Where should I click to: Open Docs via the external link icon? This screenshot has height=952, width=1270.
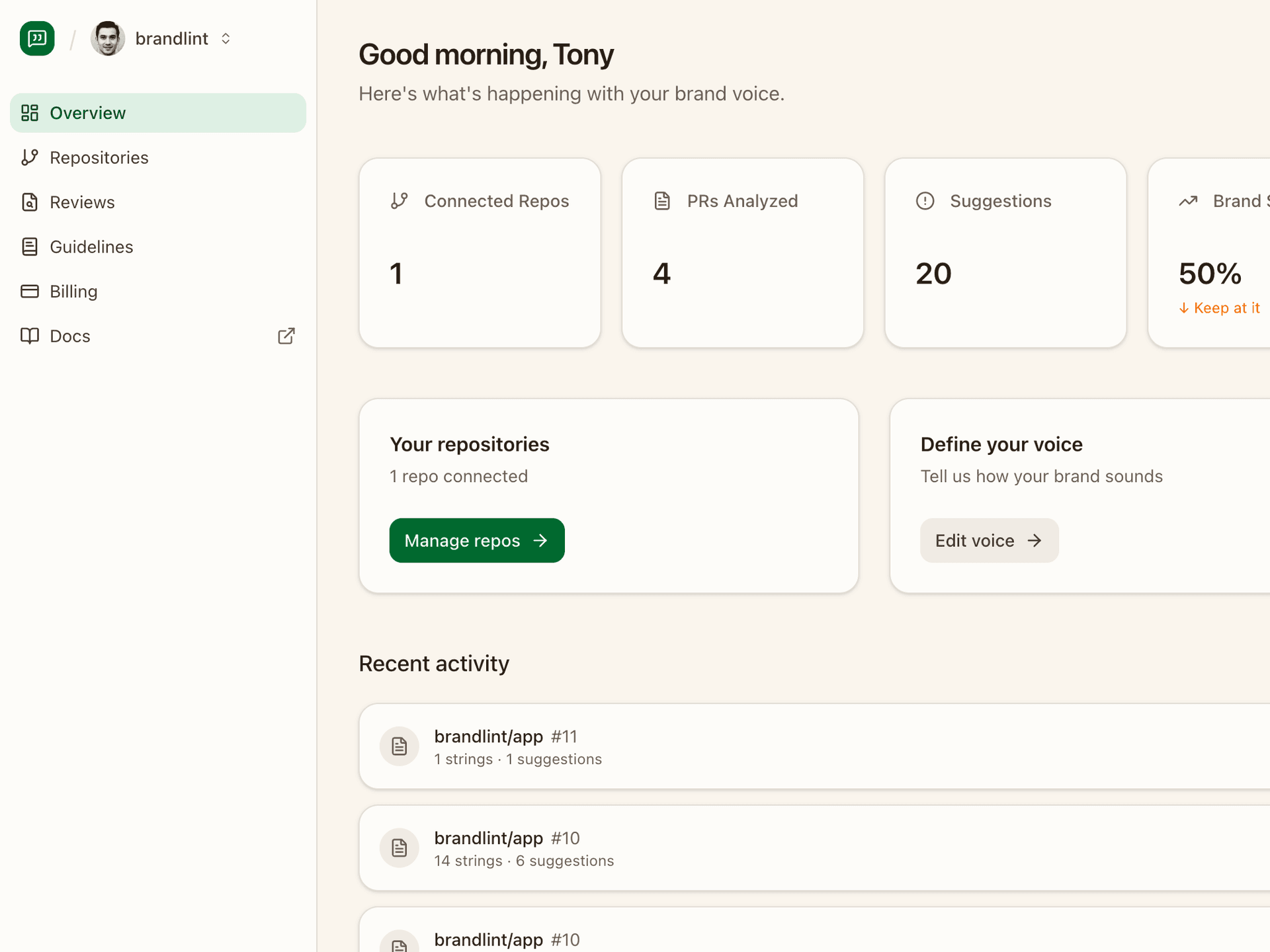click(x=286, y=336)
